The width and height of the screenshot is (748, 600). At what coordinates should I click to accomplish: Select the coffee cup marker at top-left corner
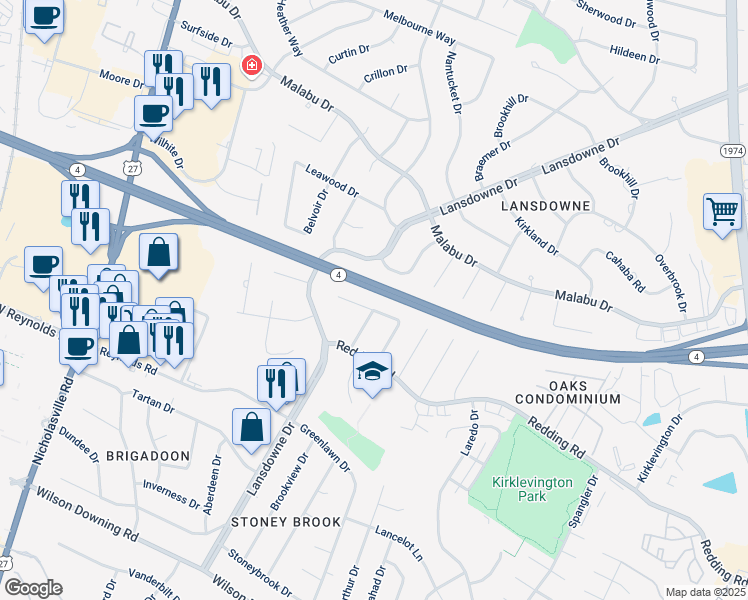[44, 16]
